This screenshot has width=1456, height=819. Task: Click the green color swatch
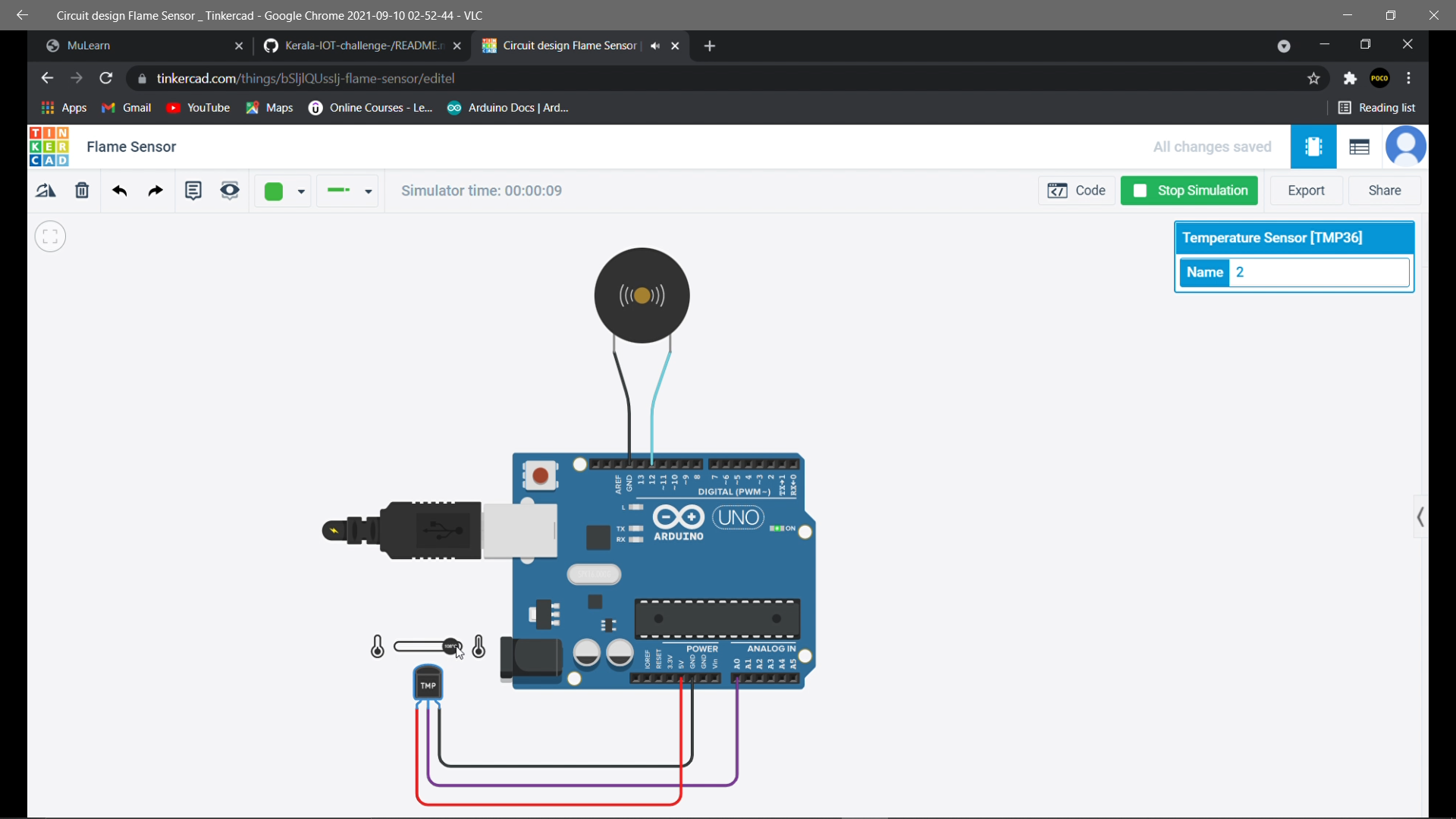tap(274, 191)
